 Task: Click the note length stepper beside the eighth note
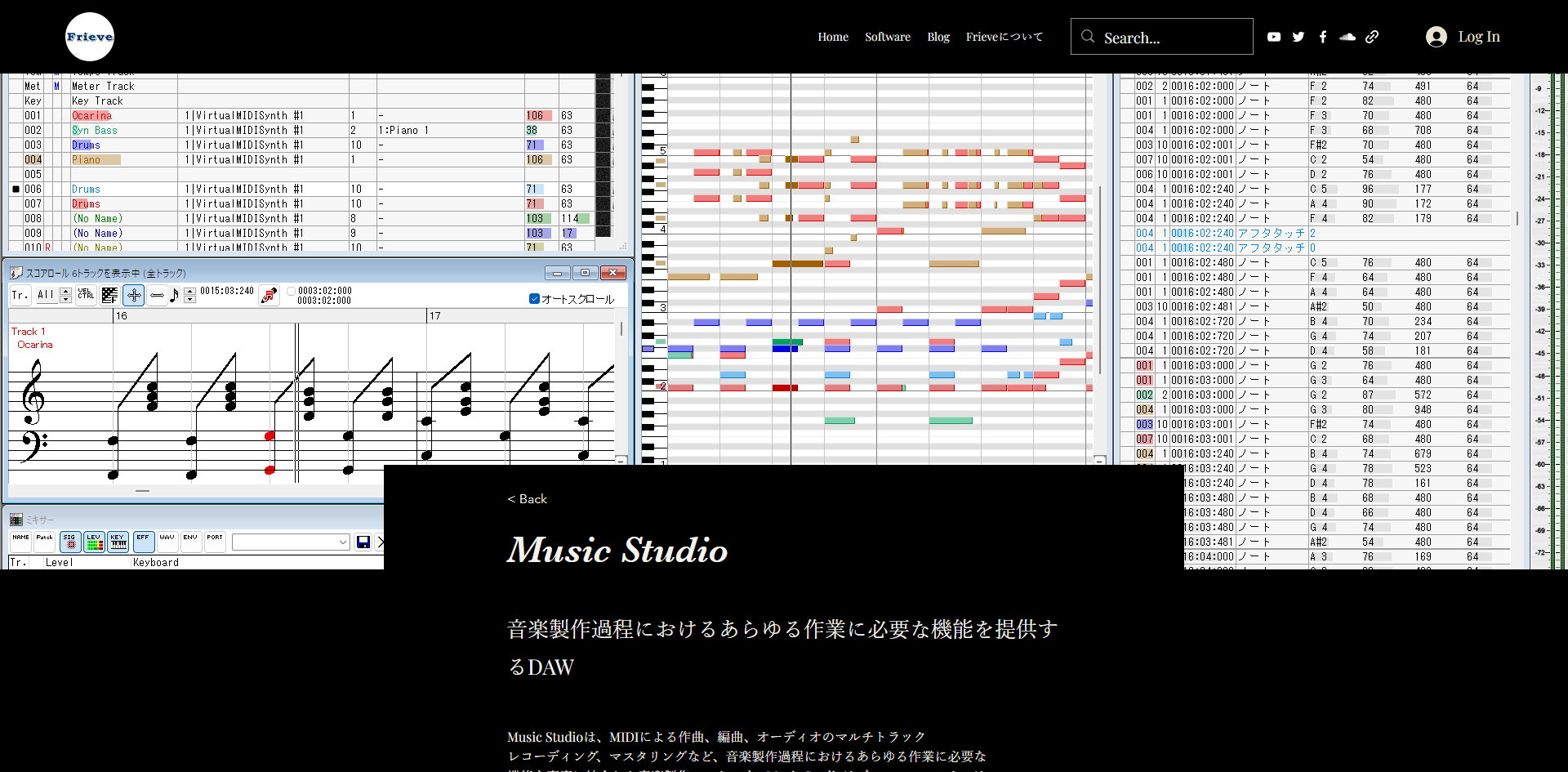[189, 295]
